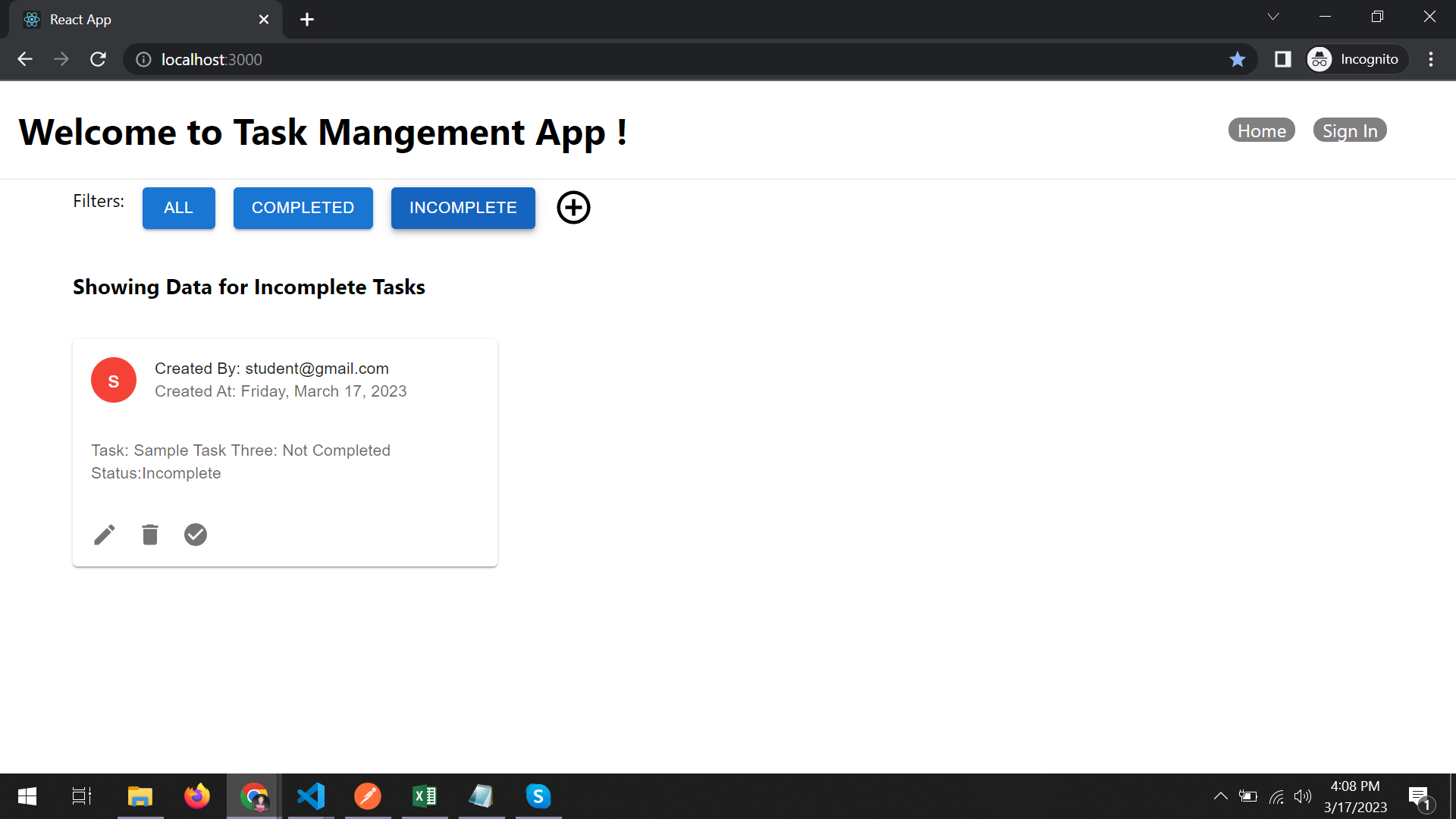Go back to previous page
1456x819 pixels.
pos(25,59)
